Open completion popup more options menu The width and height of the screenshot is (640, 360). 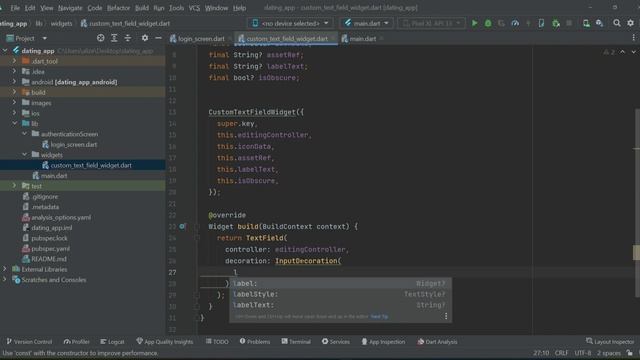tap(446, 316)
